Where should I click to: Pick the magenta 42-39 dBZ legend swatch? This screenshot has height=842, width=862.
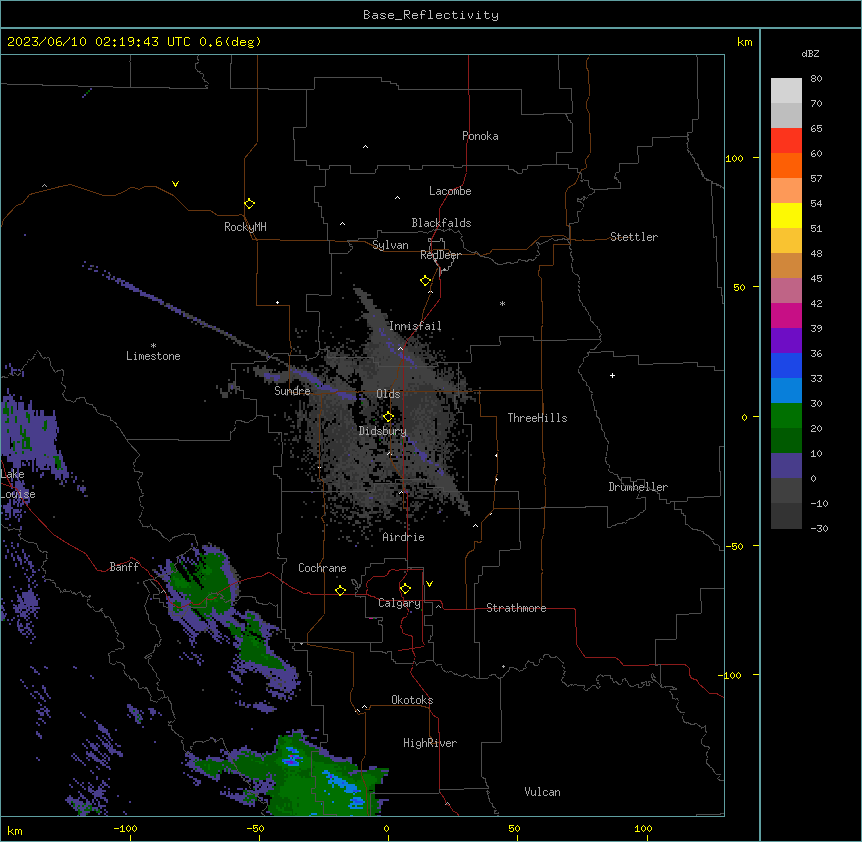pos(786,315)
